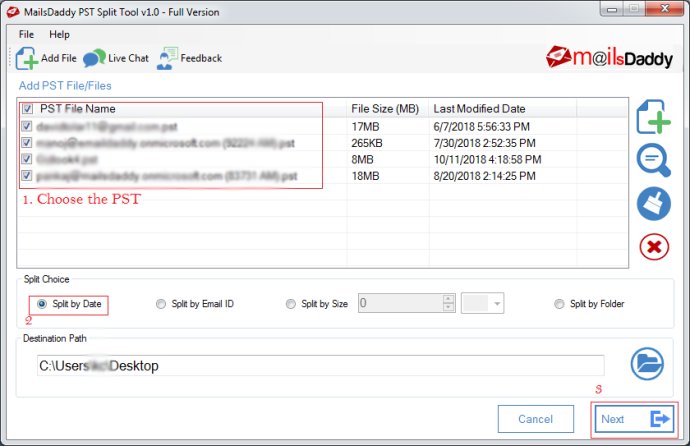This screenshot has width=690, height=446.
Task: Click the Add PST File/Files heading
Action: (65, 86)
